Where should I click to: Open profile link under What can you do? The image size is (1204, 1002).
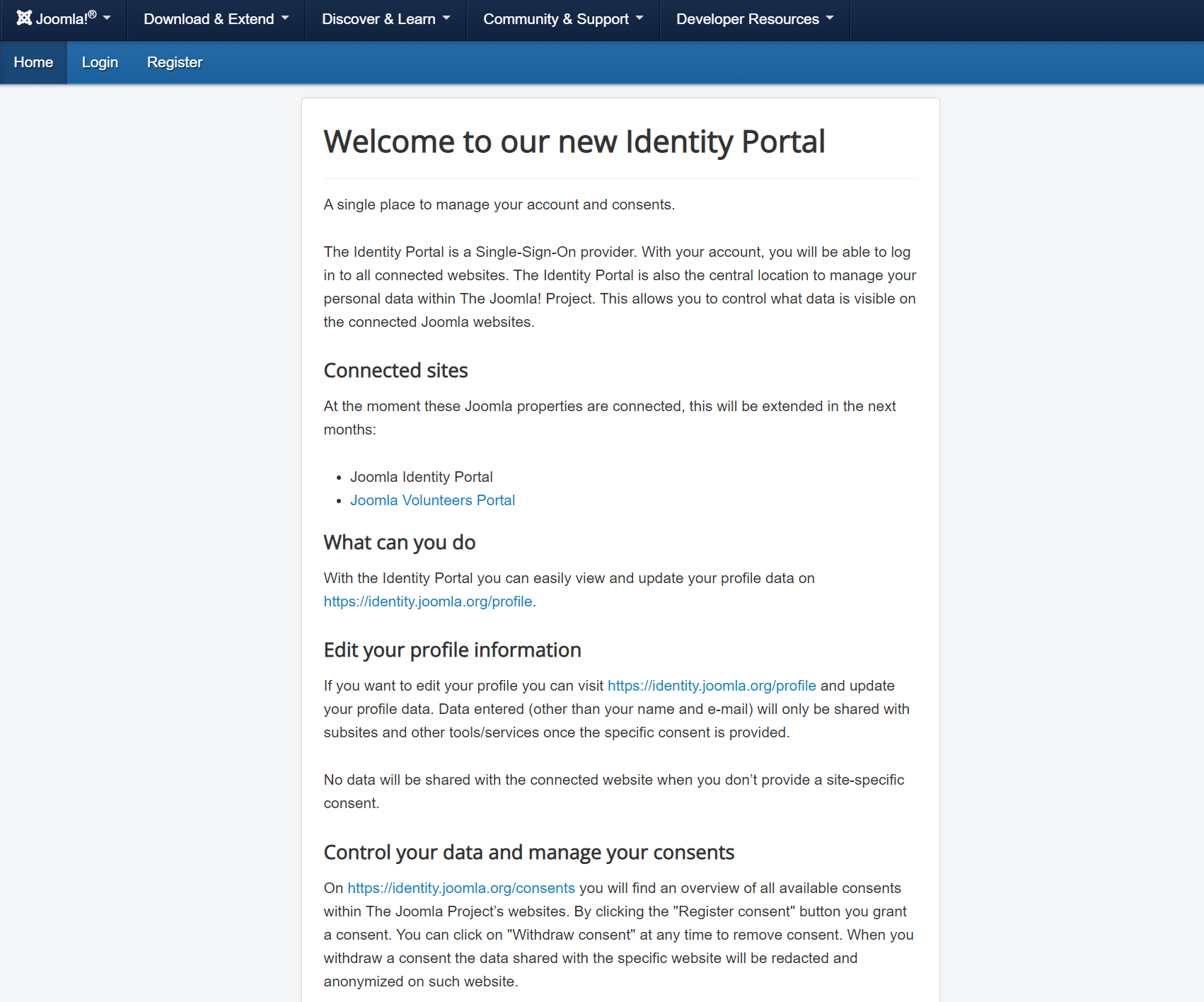point(427,601)
